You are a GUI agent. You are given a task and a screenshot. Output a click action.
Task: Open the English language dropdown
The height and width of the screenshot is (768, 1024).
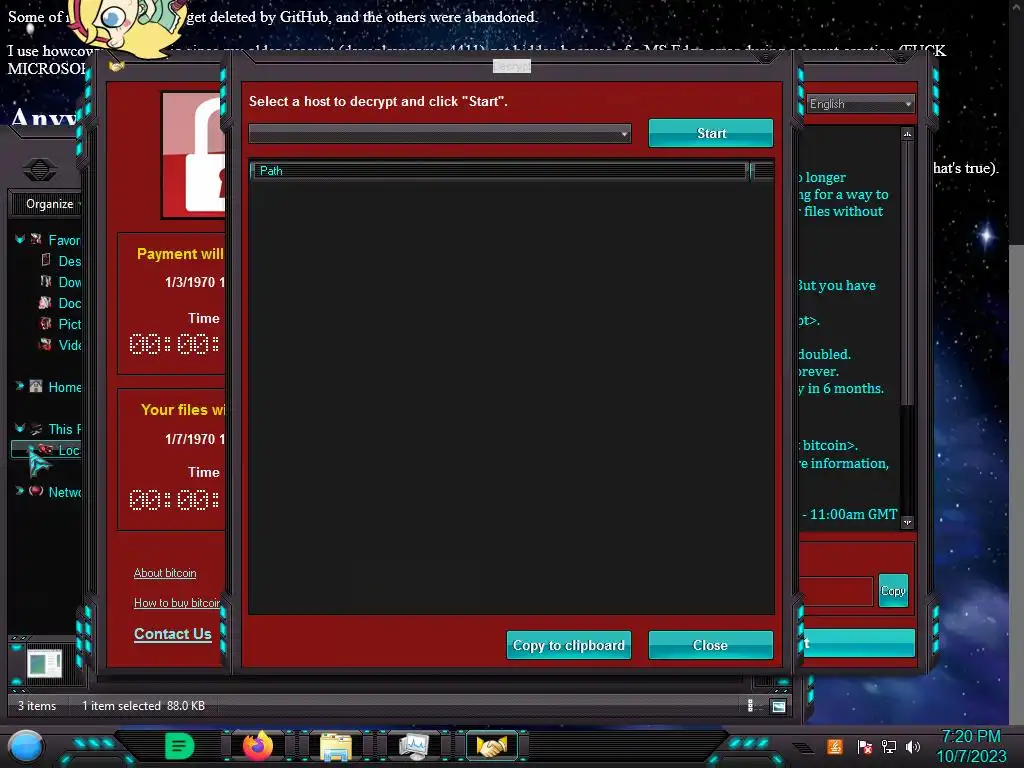pos(860,104)
